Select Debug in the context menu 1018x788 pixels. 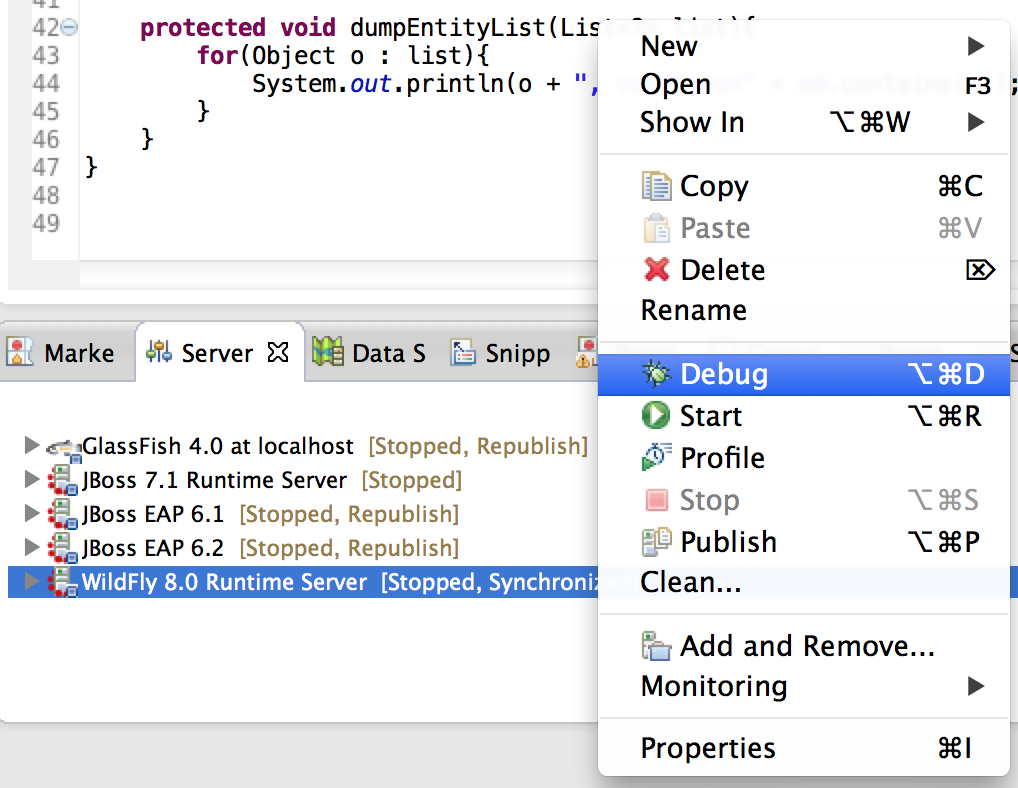804,375
